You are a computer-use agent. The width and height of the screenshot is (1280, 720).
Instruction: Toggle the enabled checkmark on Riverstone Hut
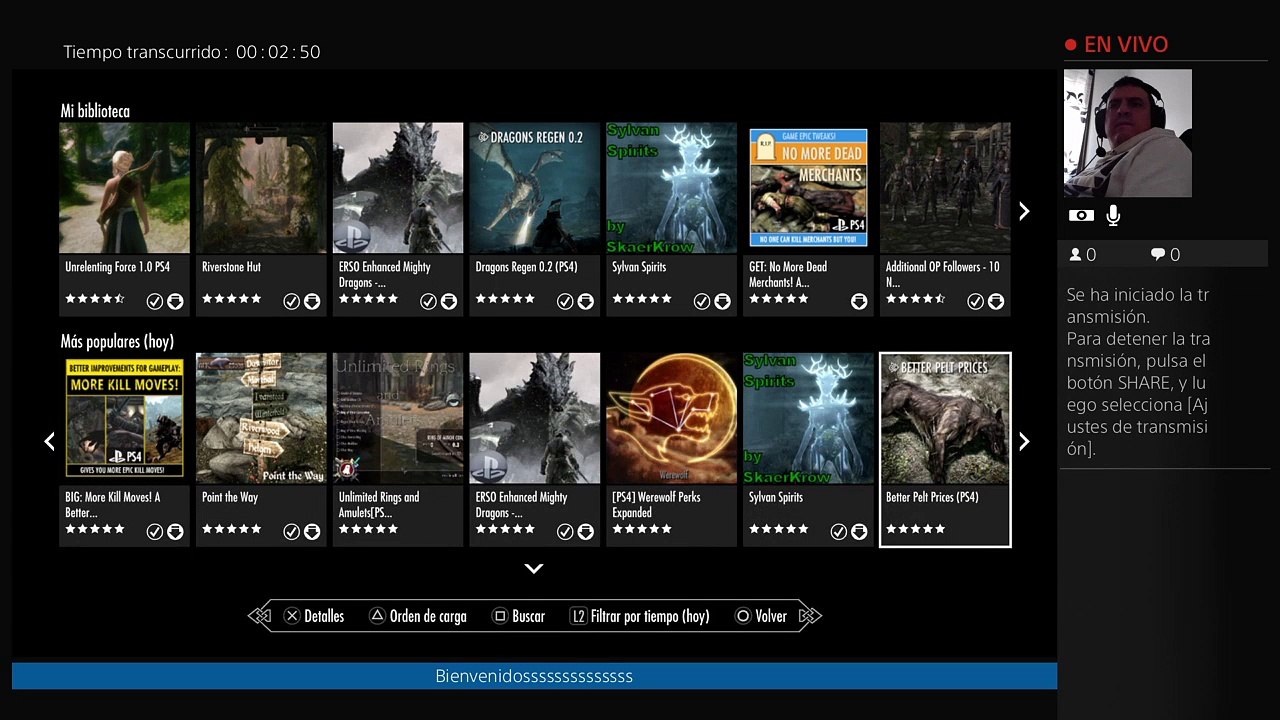coord(291,301)
